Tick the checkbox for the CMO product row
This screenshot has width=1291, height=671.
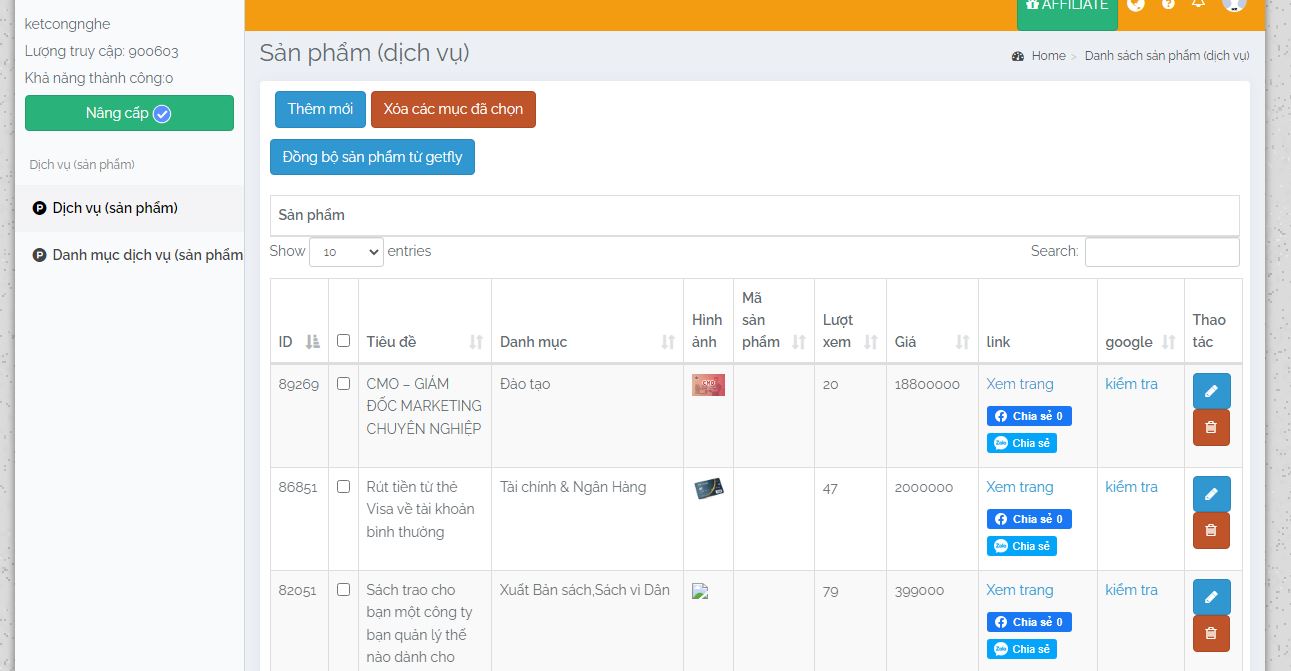pos(343,384)
